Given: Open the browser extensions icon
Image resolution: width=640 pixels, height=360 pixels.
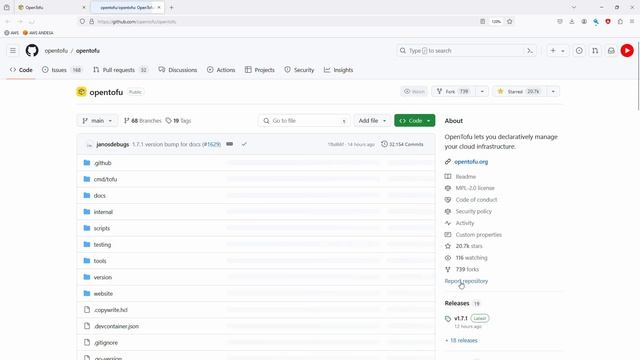Looking at the screenshot, I should (620, 21).
